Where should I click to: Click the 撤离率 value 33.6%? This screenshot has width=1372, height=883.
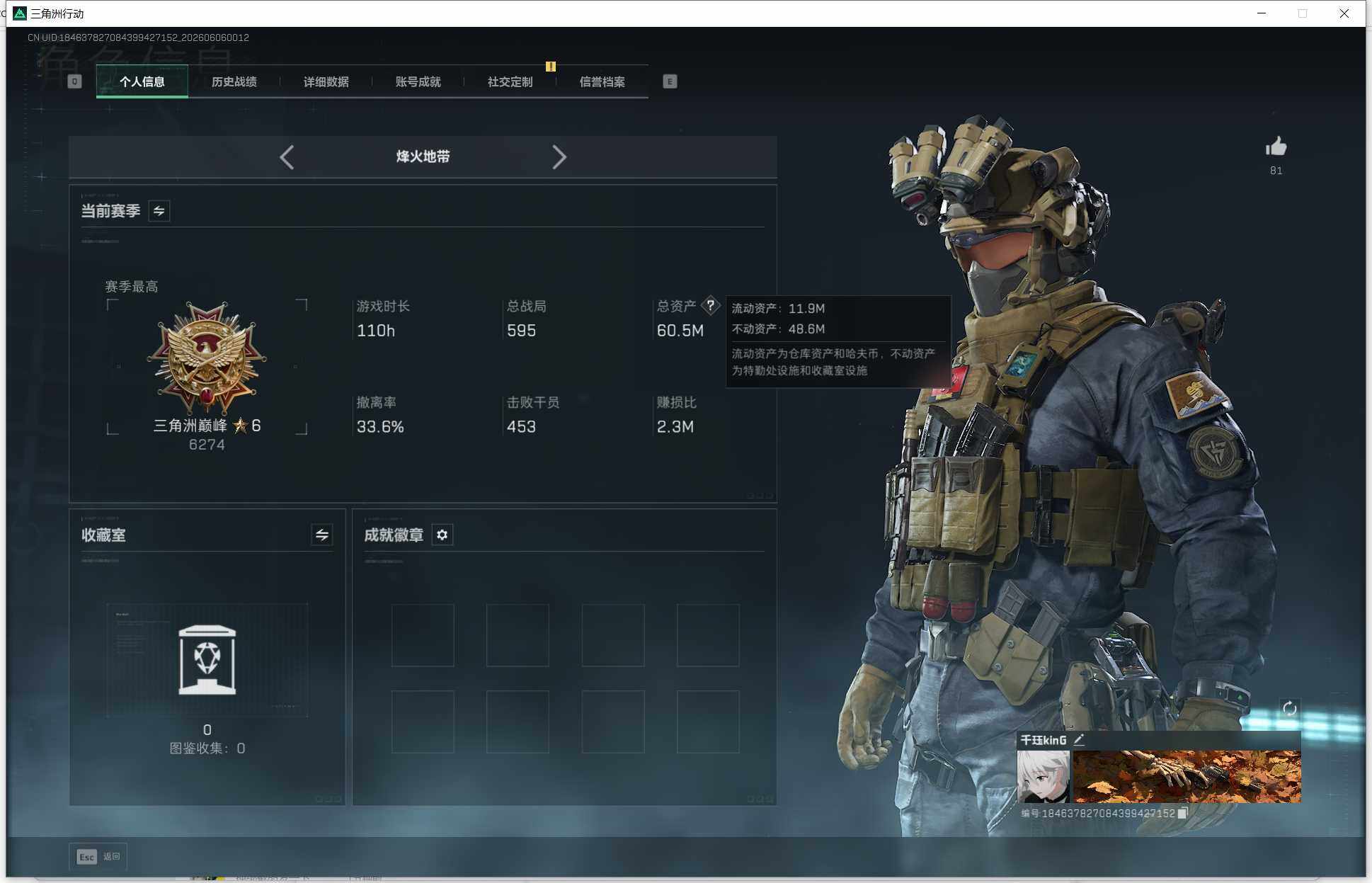(x=380, y=427)
